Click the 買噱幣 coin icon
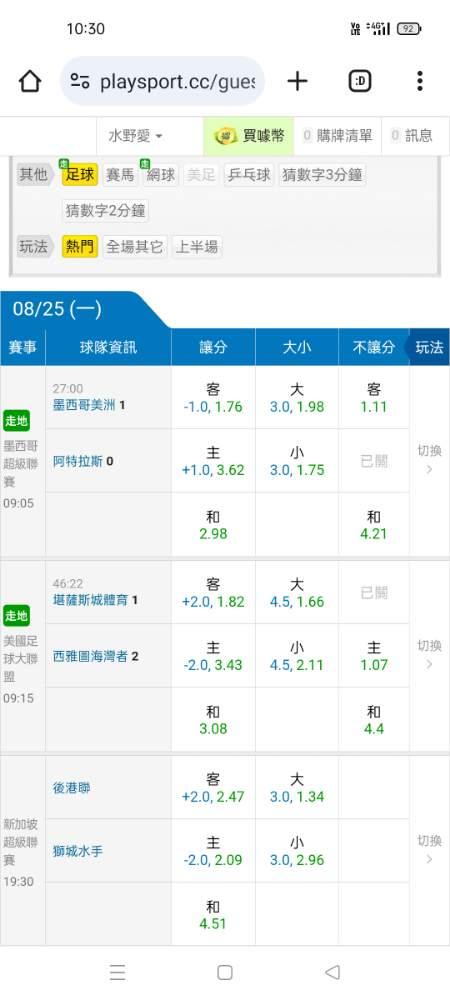Viewport: 450px width, 1000px height. (226, 136)
